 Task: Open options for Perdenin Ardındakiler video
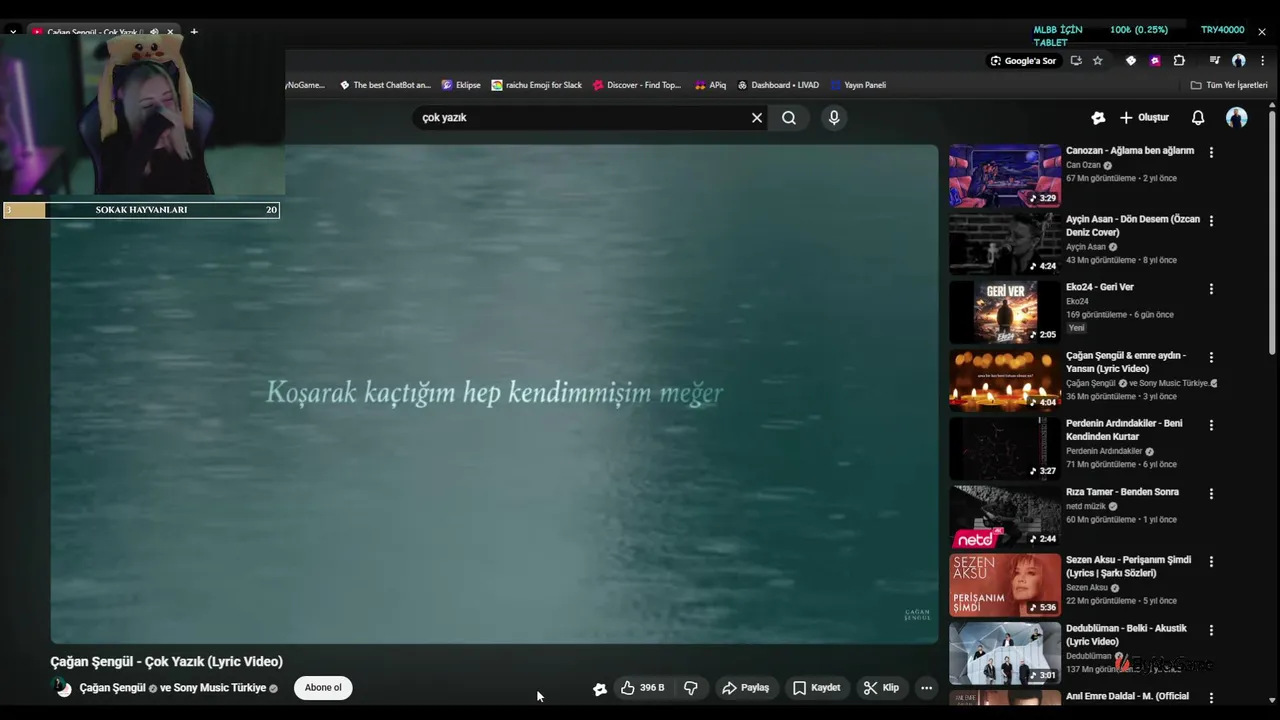point(1211,425)
